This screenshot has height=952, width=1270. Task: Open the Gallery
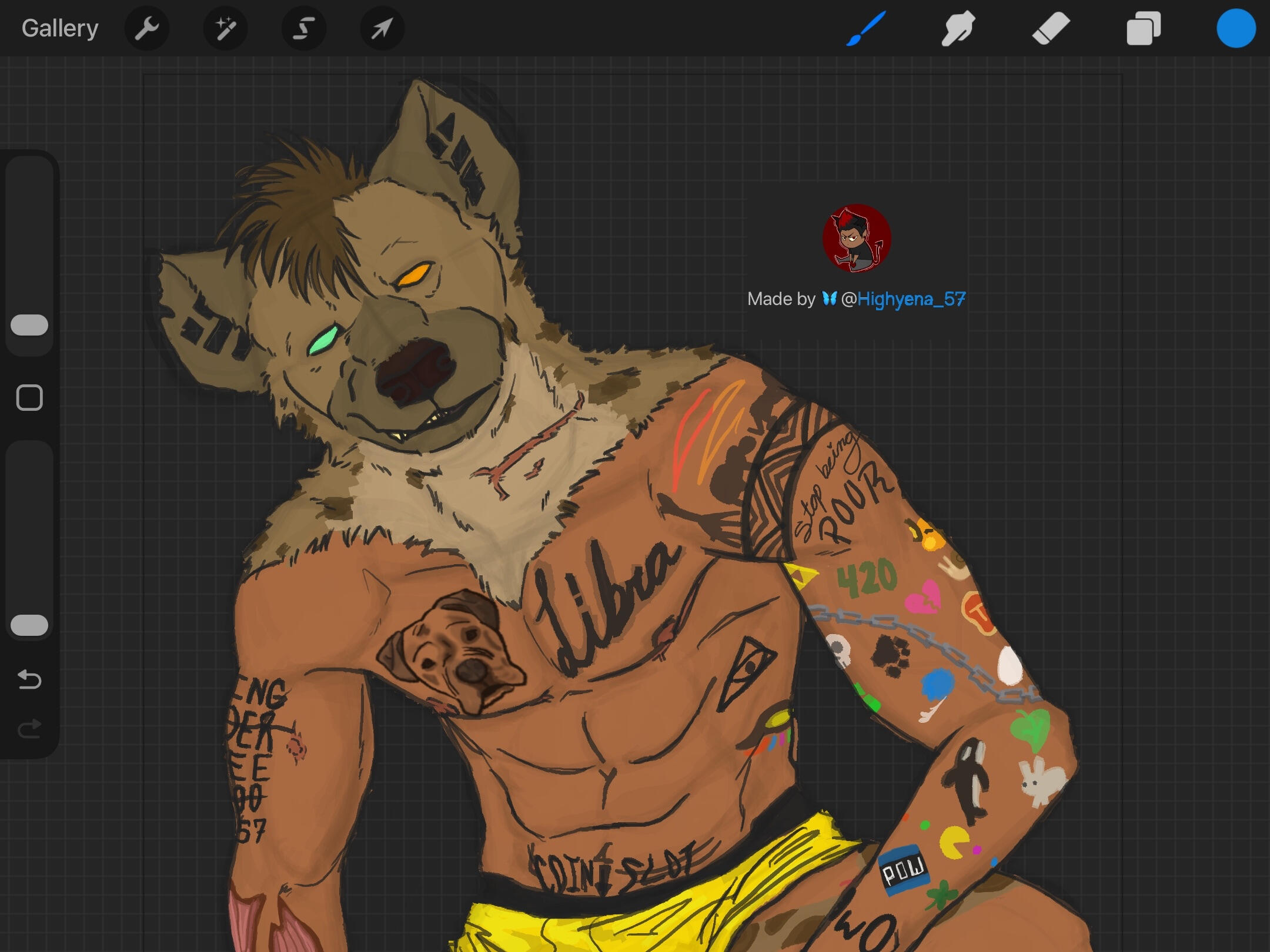pyautogui.click(x=60, y=28)
